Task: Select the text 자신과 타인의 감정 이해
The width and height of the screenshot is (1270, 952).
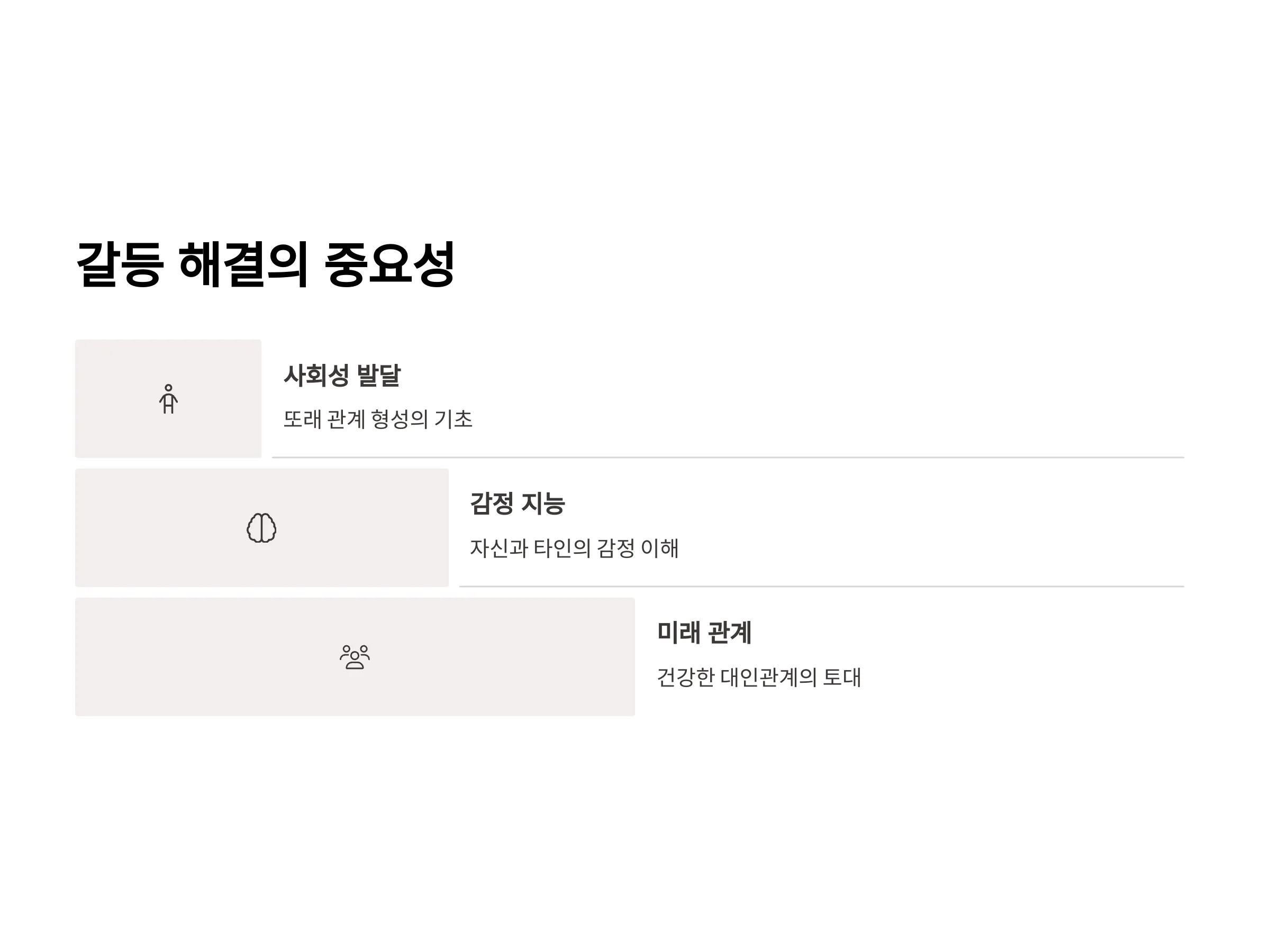Action: click(x=574, y=548)
